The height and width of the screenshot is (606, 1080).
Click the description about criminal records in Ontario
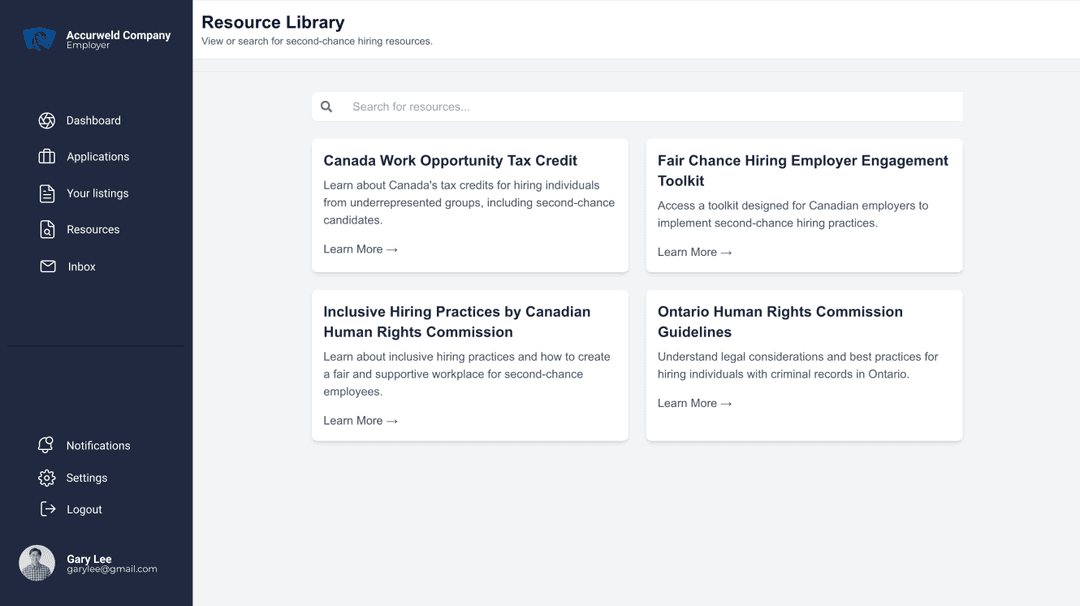coord(798,365)
